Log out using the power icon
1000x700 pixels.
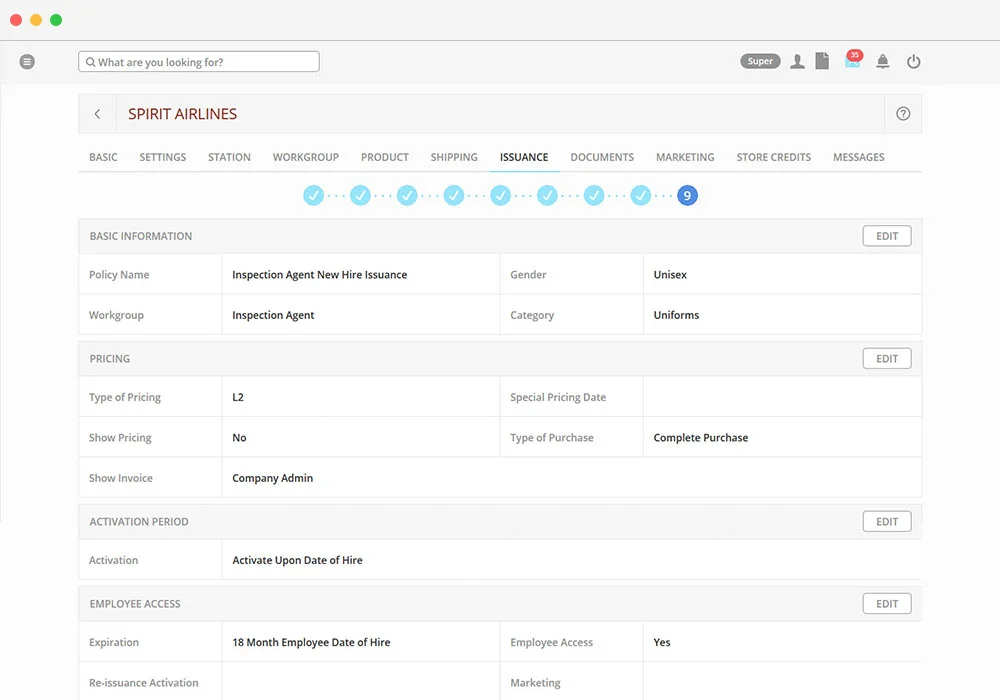pos(914,61)
